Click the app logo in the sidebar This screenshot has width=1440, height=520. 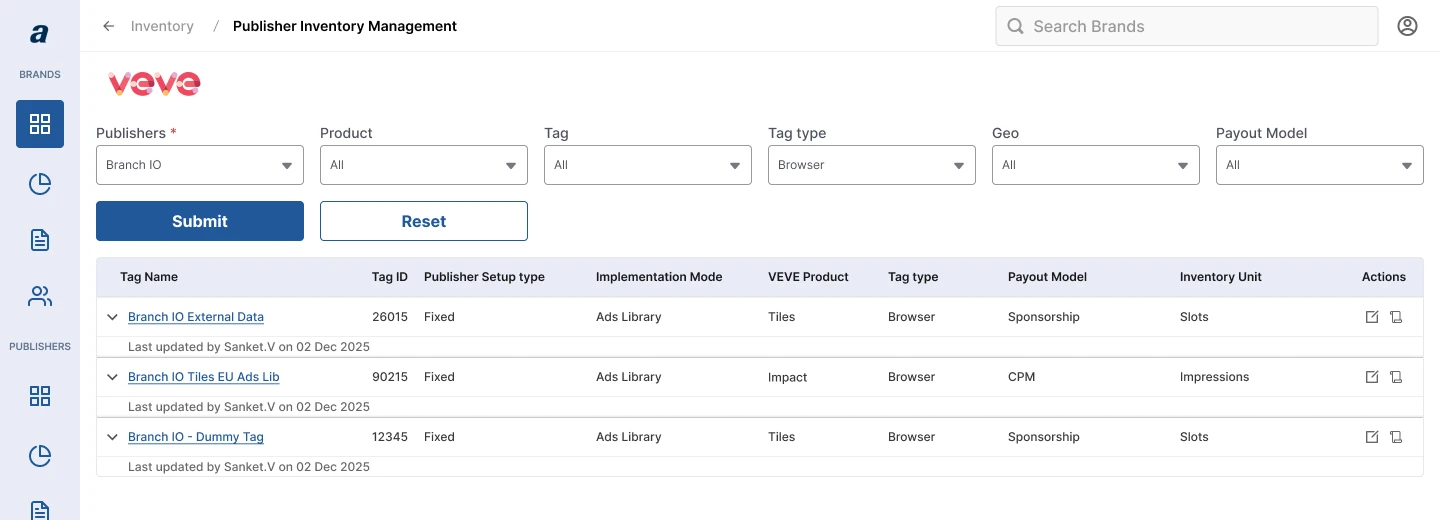39,33
